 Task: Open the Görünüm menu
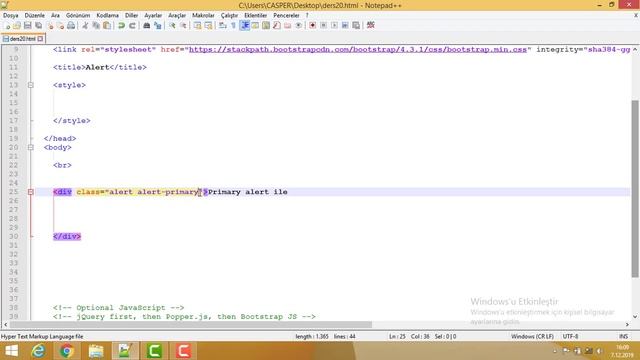(x=78, y=15)
